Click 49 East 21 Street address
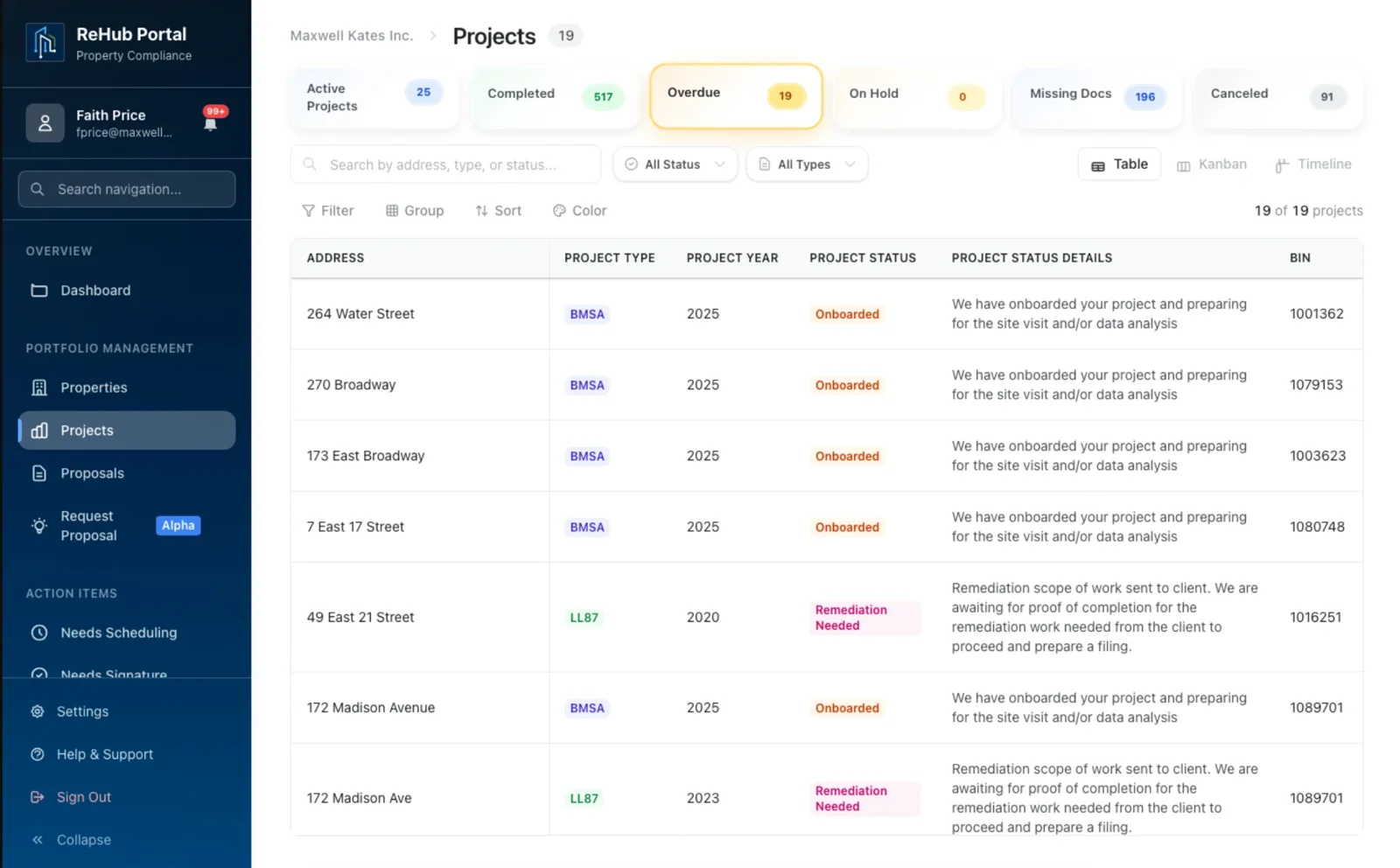 point(360,618)
